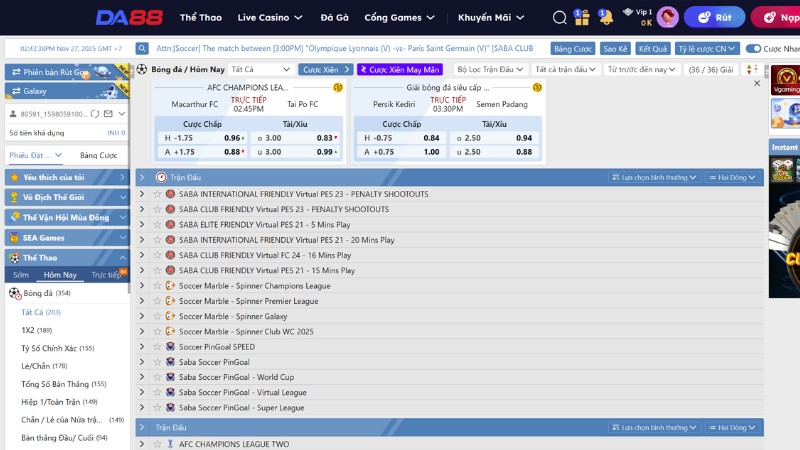Switch to Phiên bản Rút Gọn version
Image resolution: width=800 pixels, height=450 pixels.
pyautogui.click(x=67, y=72)
